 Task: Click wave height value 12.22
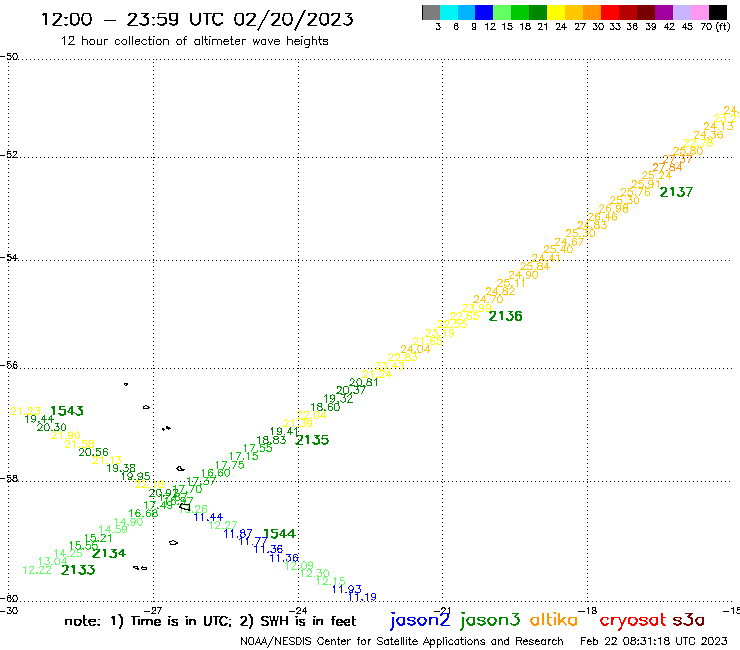point(37,570)
